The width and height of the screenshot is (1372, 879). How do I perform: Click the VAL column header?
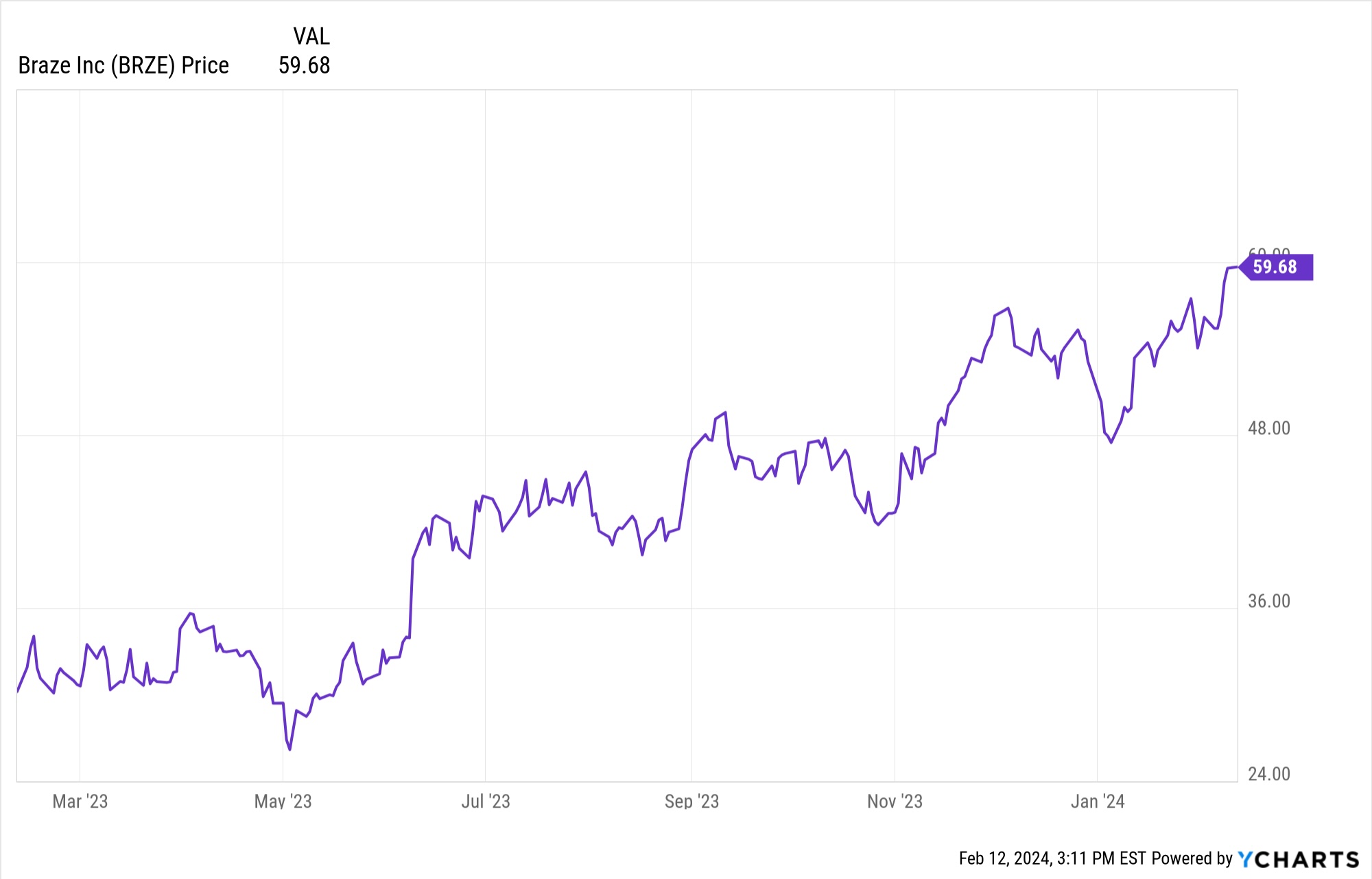[x=311, y=36]
